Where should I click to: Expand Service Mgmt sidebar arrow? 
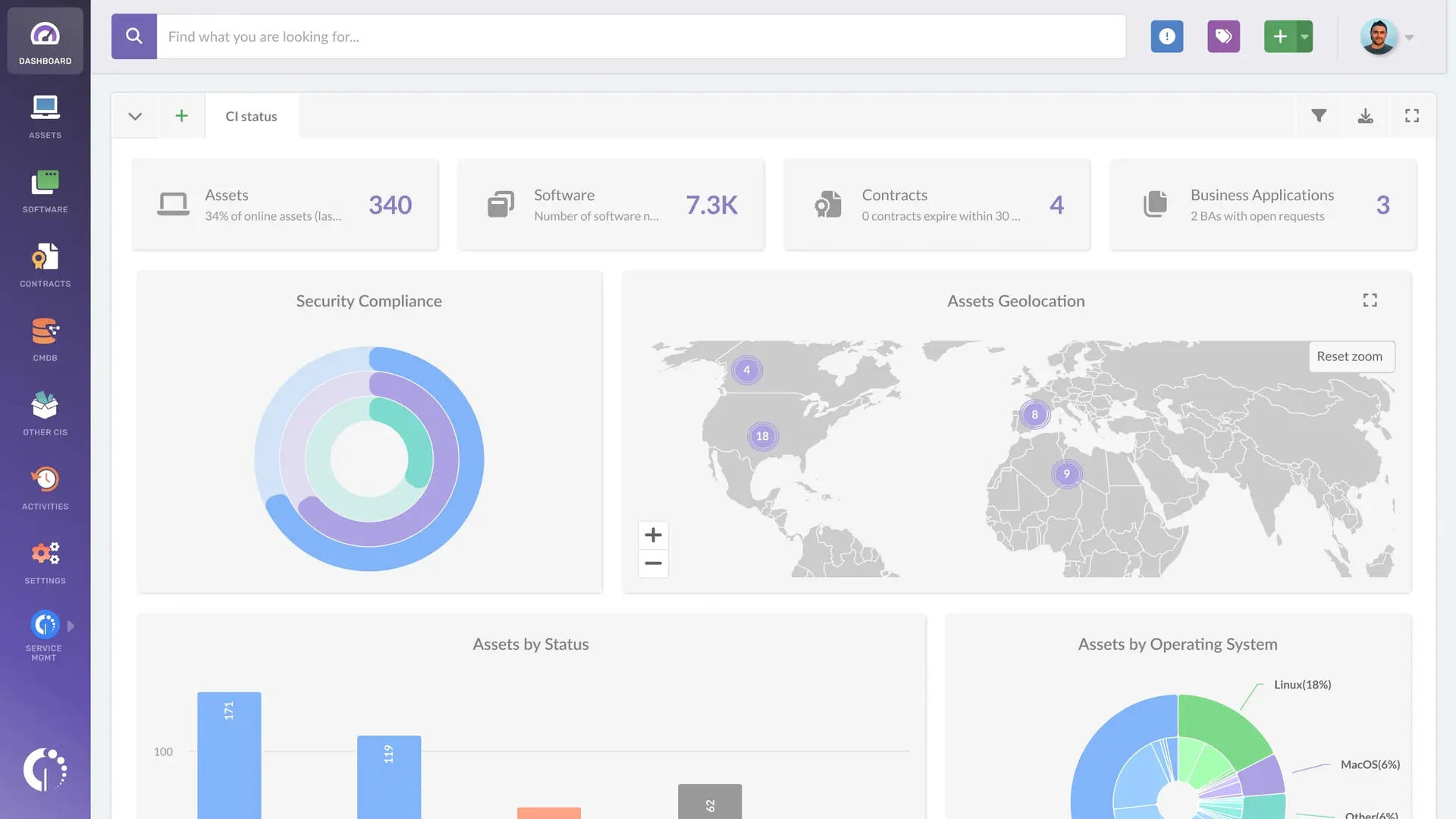tap(71, 626)
